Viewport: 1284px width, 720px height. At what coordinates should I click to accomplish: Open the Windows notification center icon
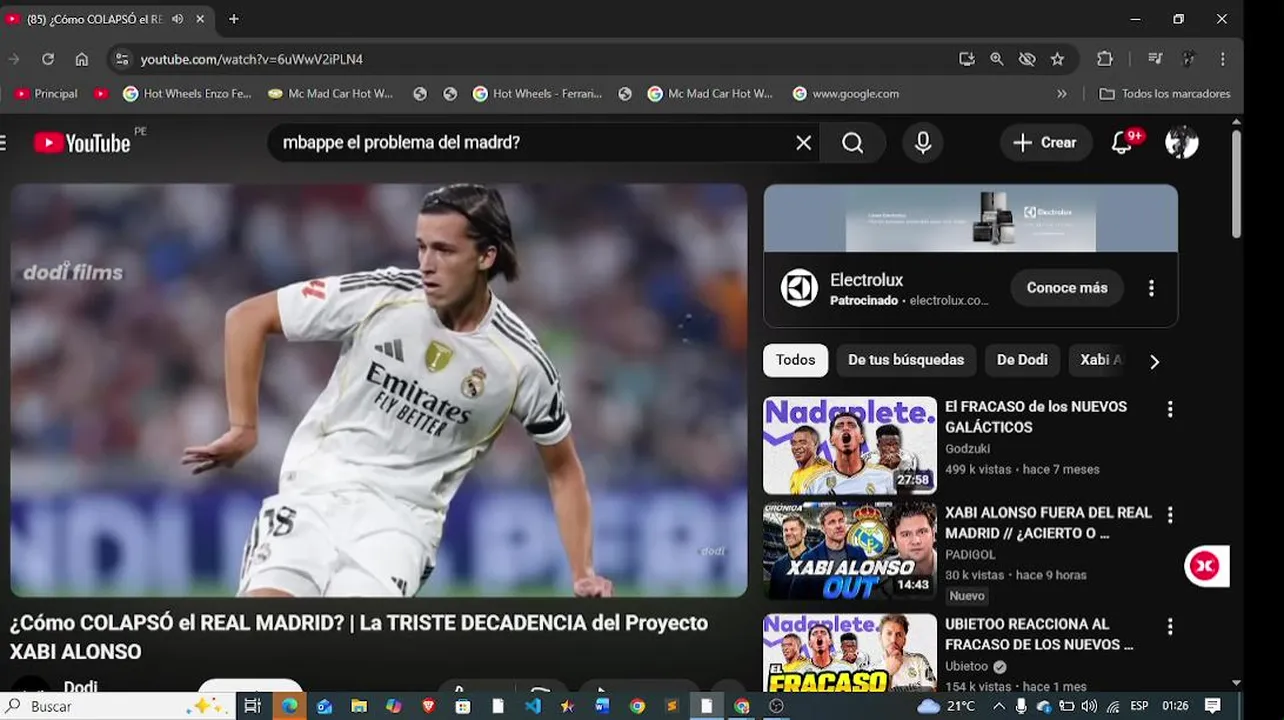tap(1213, 706)
